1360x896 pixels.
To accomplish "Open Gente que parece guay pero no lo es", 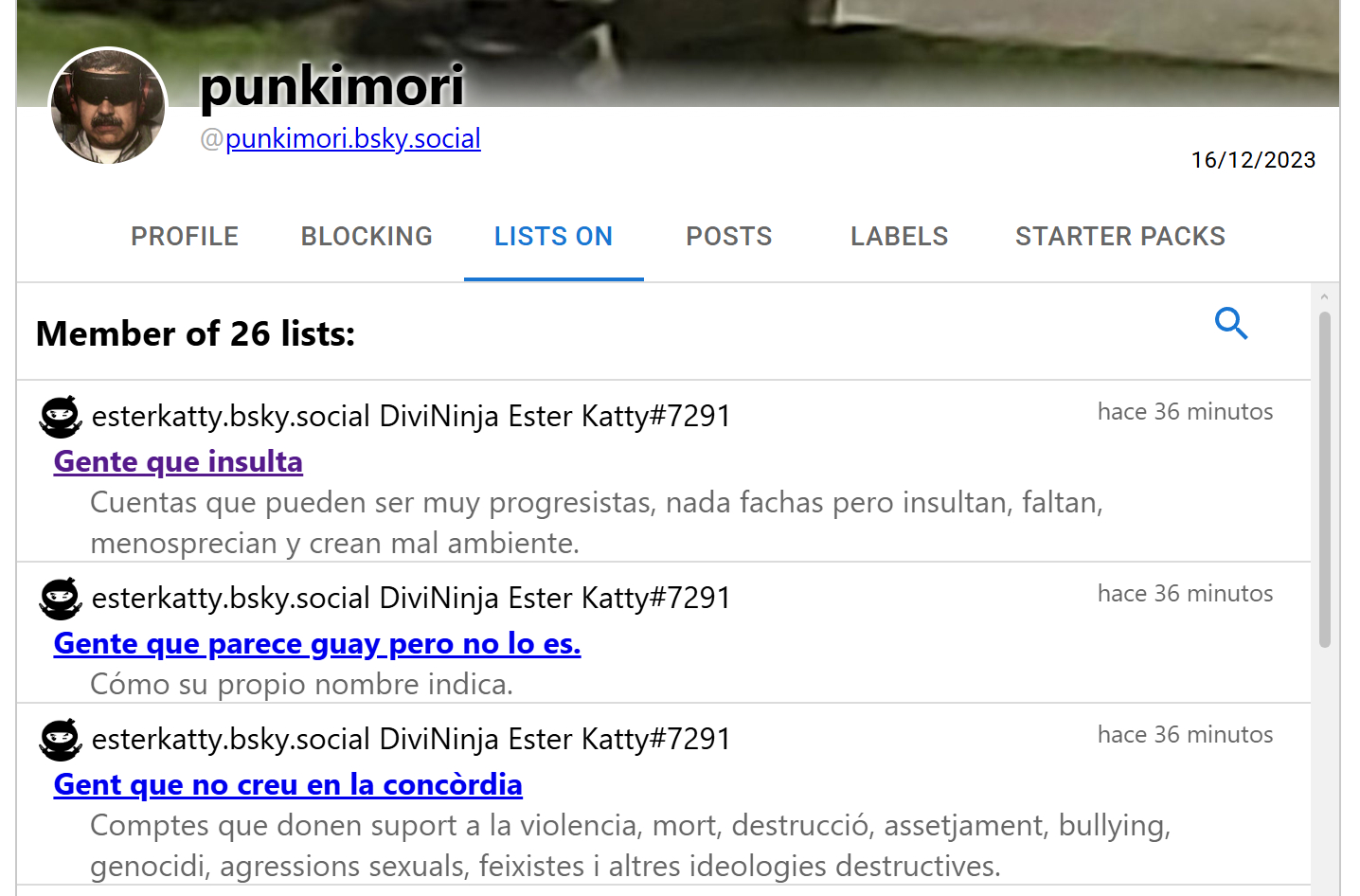I will click(x=317, y=644).
